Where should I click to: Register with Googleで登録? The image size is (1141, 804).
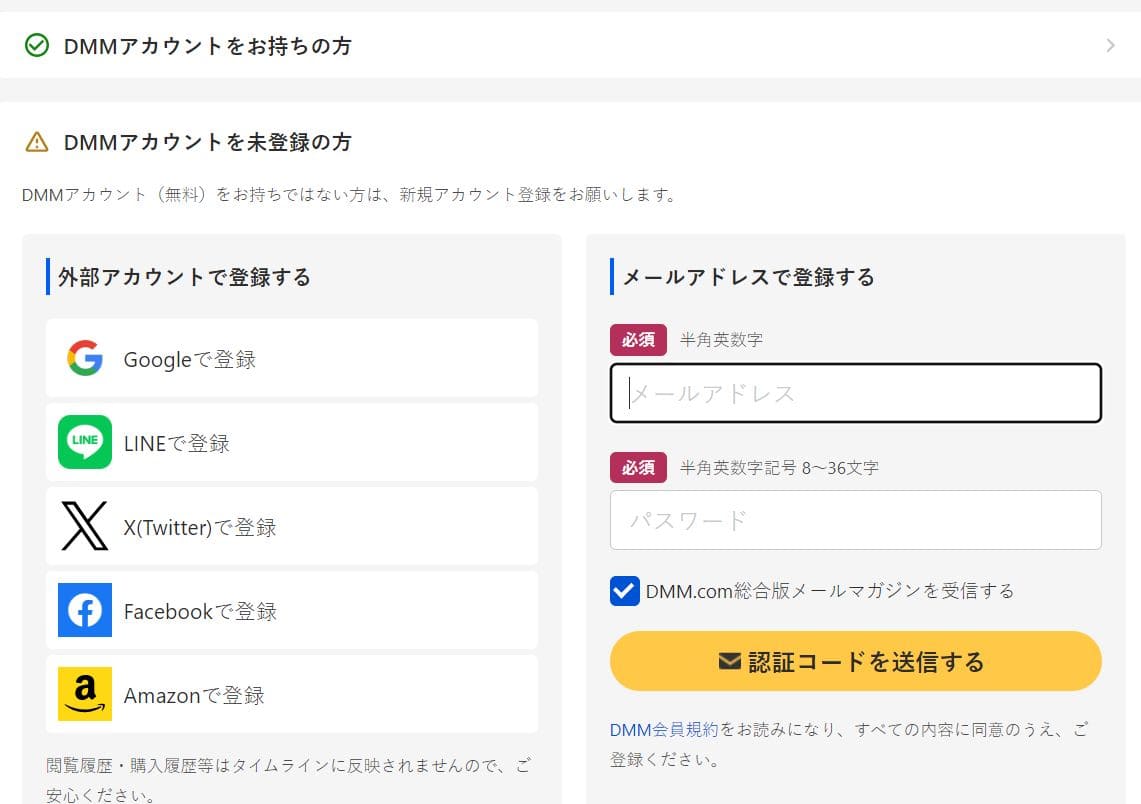pyautogui.click(x=292, y=359)
